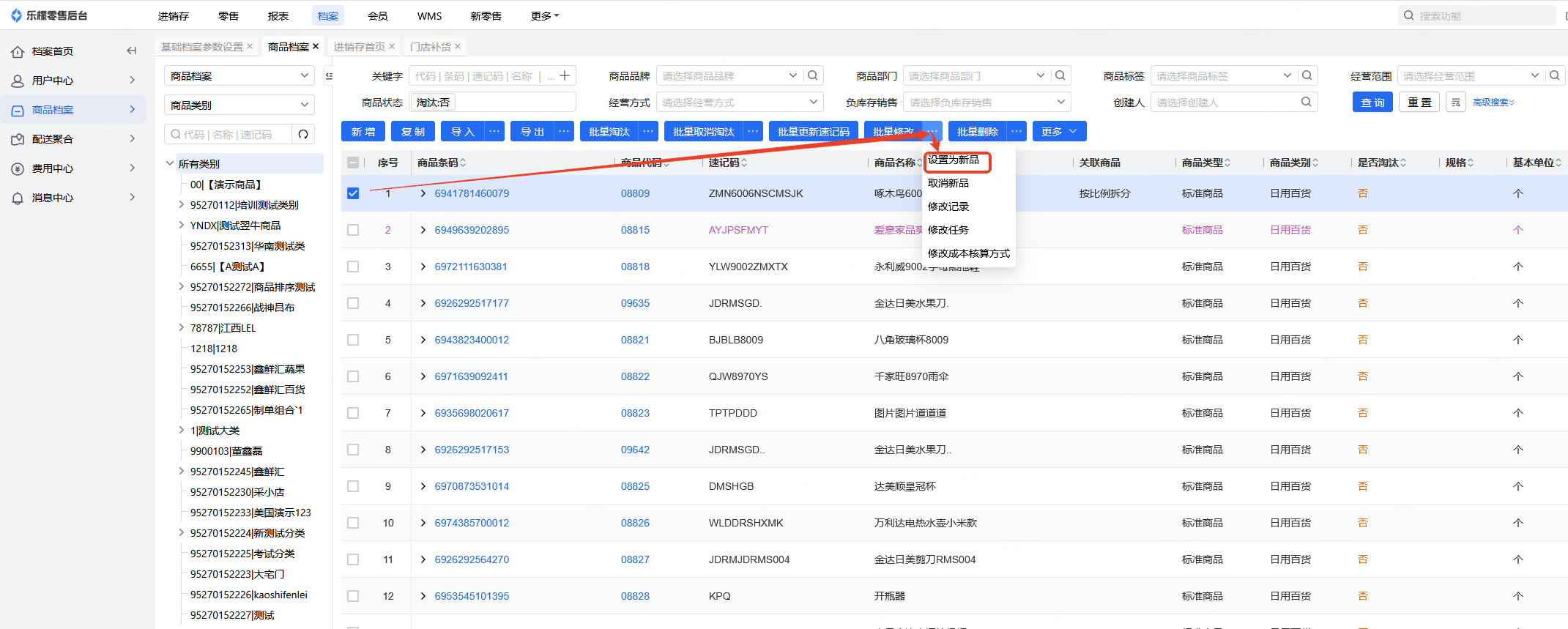Click the sidebar collapse arrow icon
The image size is (1568, 629).
click(x=132, y=51)
